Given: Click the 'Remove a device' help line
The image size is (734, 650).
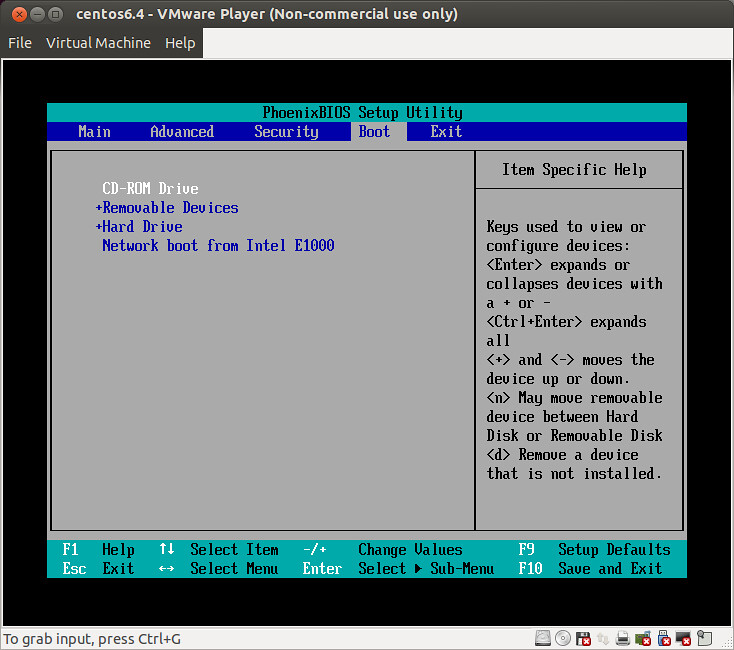Looking at the screenshot, I should point(562,455).
